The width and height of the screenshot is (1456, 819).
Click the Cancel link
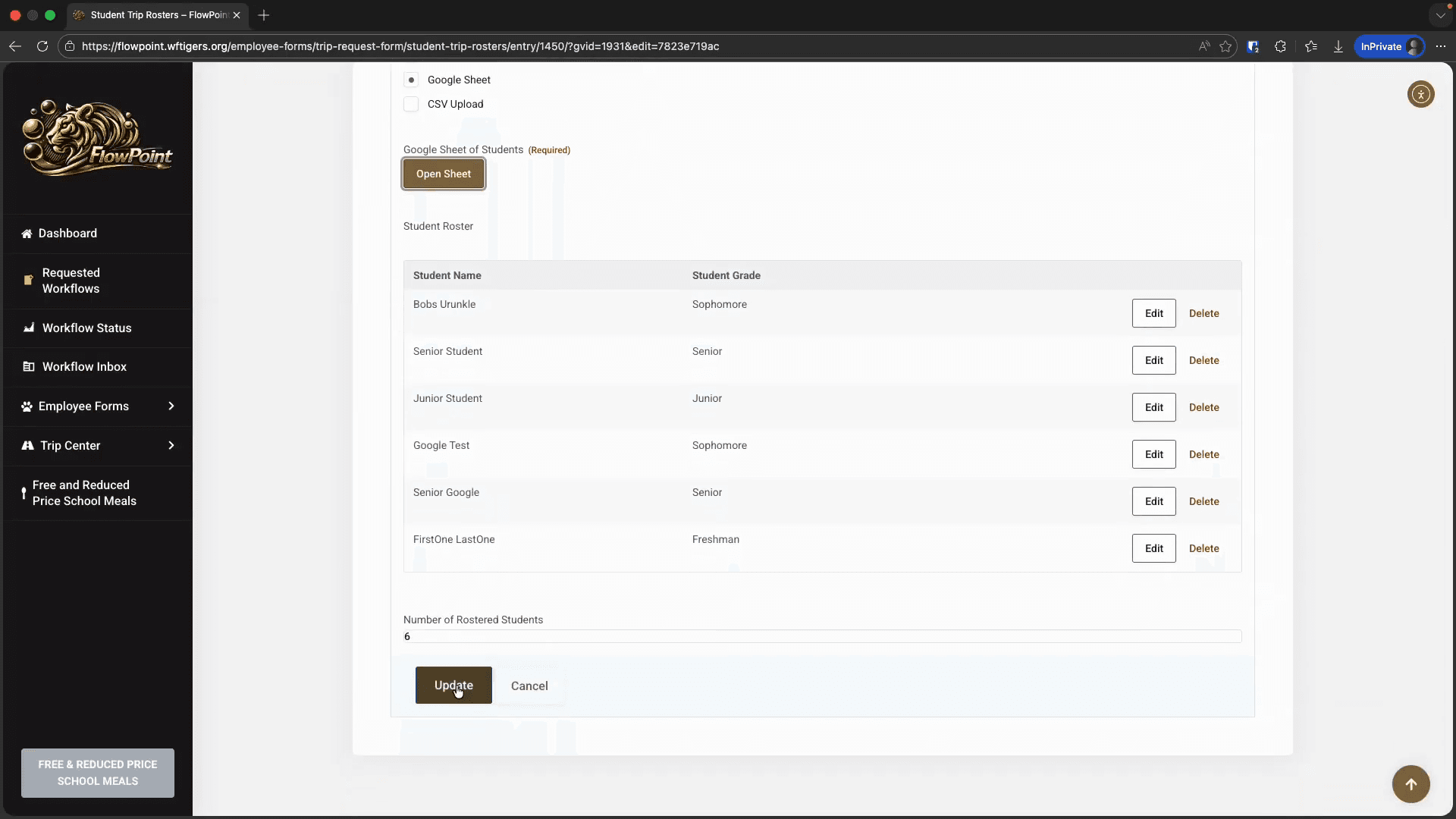529,686
